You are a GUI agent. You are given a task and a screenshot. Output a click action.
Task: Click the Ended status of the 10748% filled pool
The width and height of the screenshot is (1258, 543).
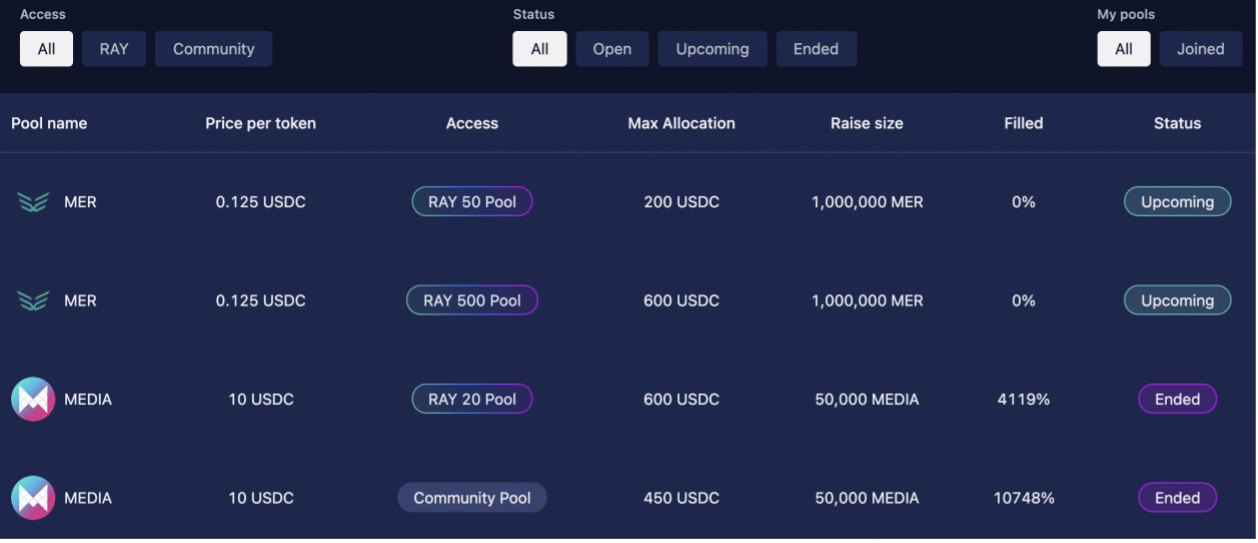tap(1177, 498)
